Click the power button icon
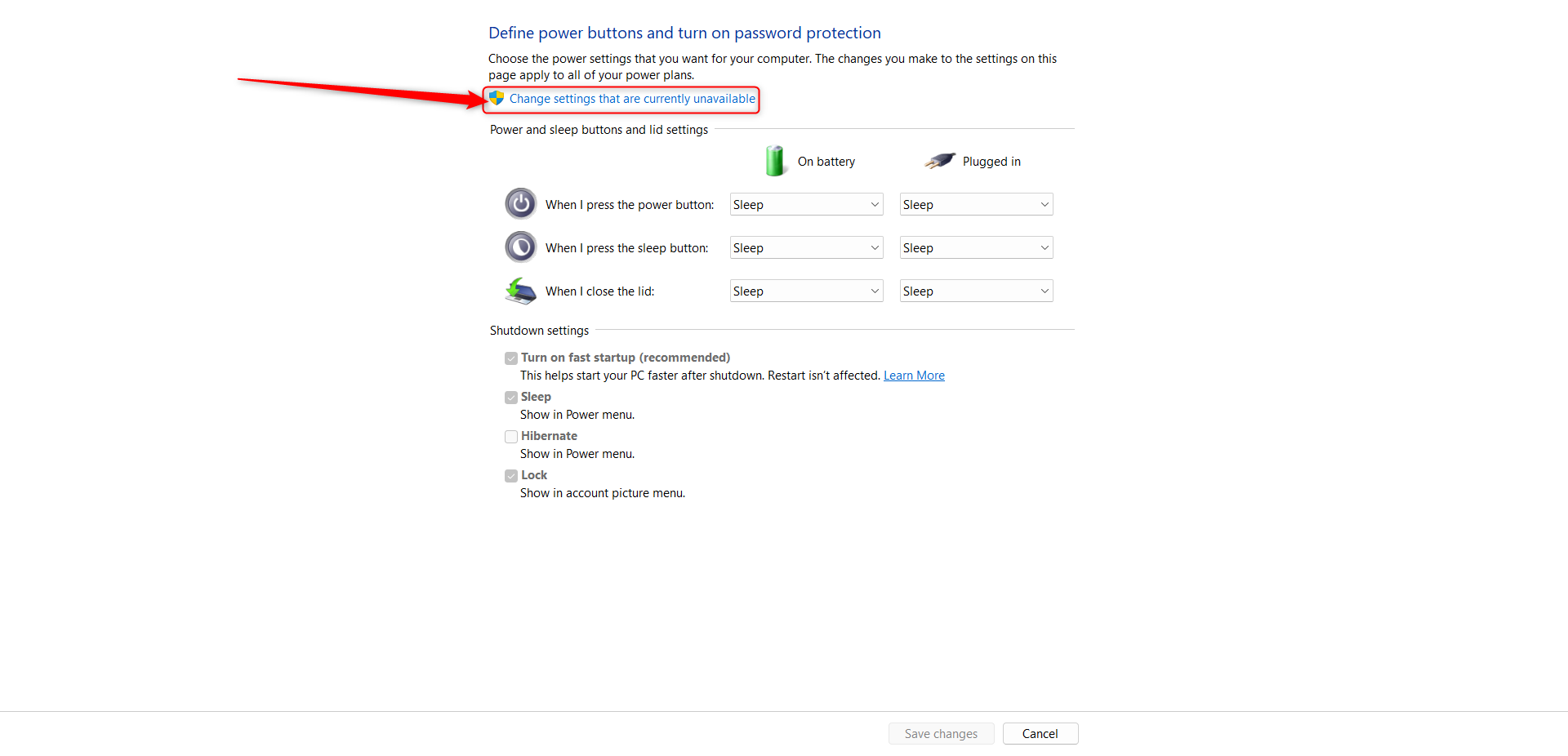The image size is (1568, 756). 520,203
